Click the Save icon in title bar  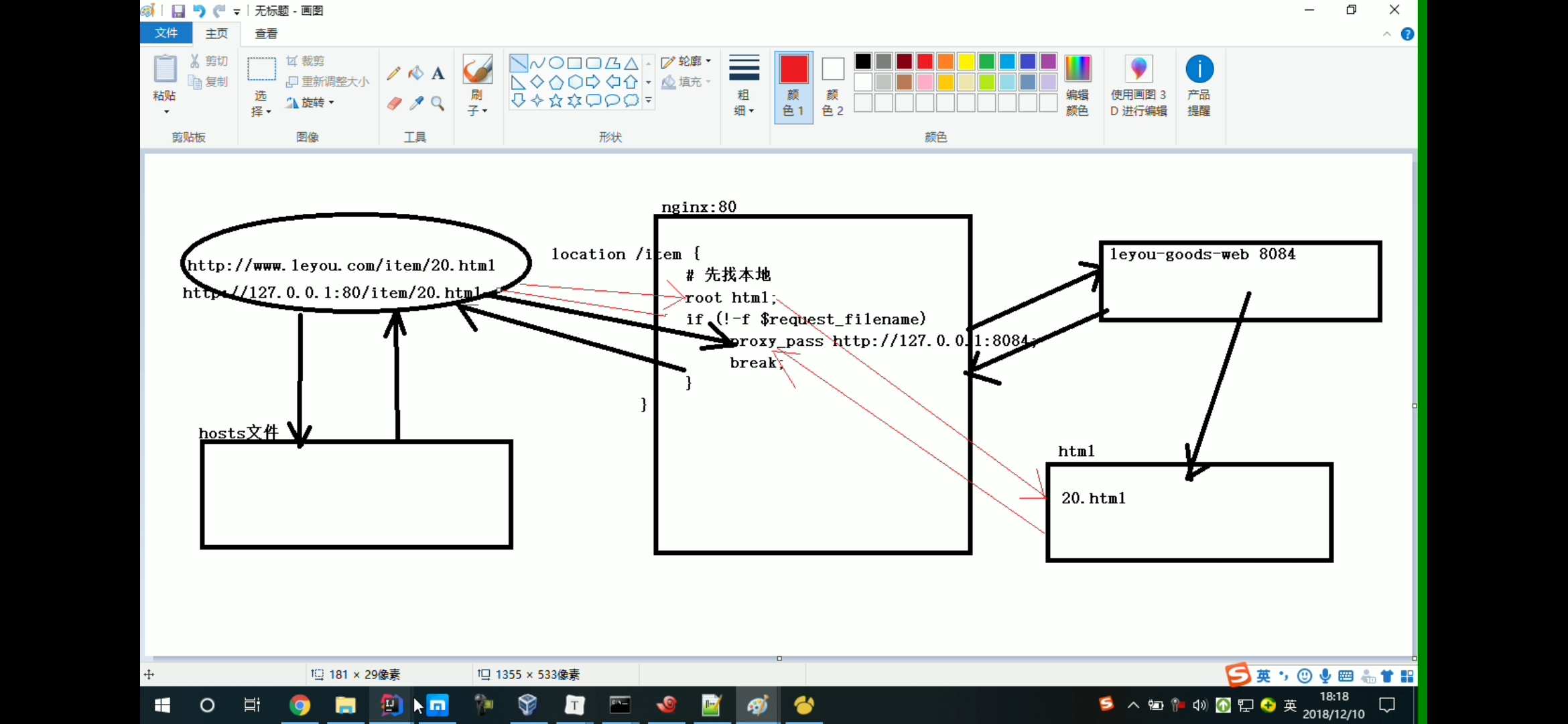click(178, 11)
